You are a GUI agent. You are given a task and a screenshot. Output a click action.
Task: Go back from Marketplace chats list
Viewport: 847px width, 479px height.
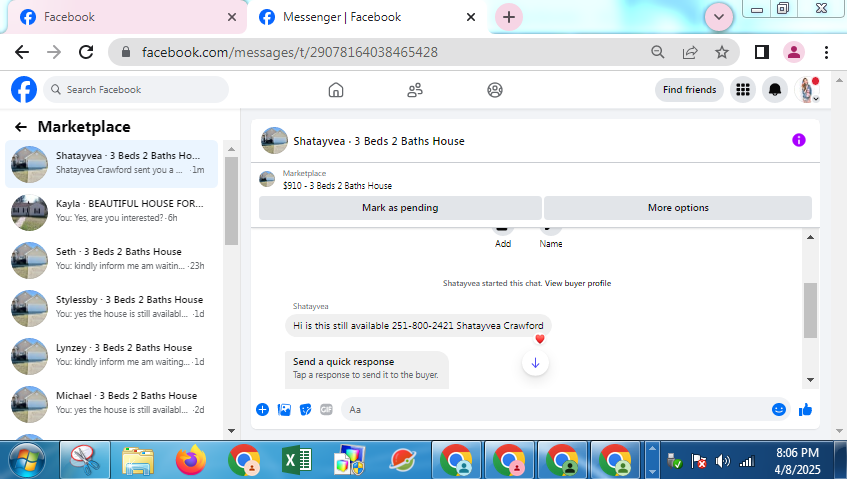(21, 127)
